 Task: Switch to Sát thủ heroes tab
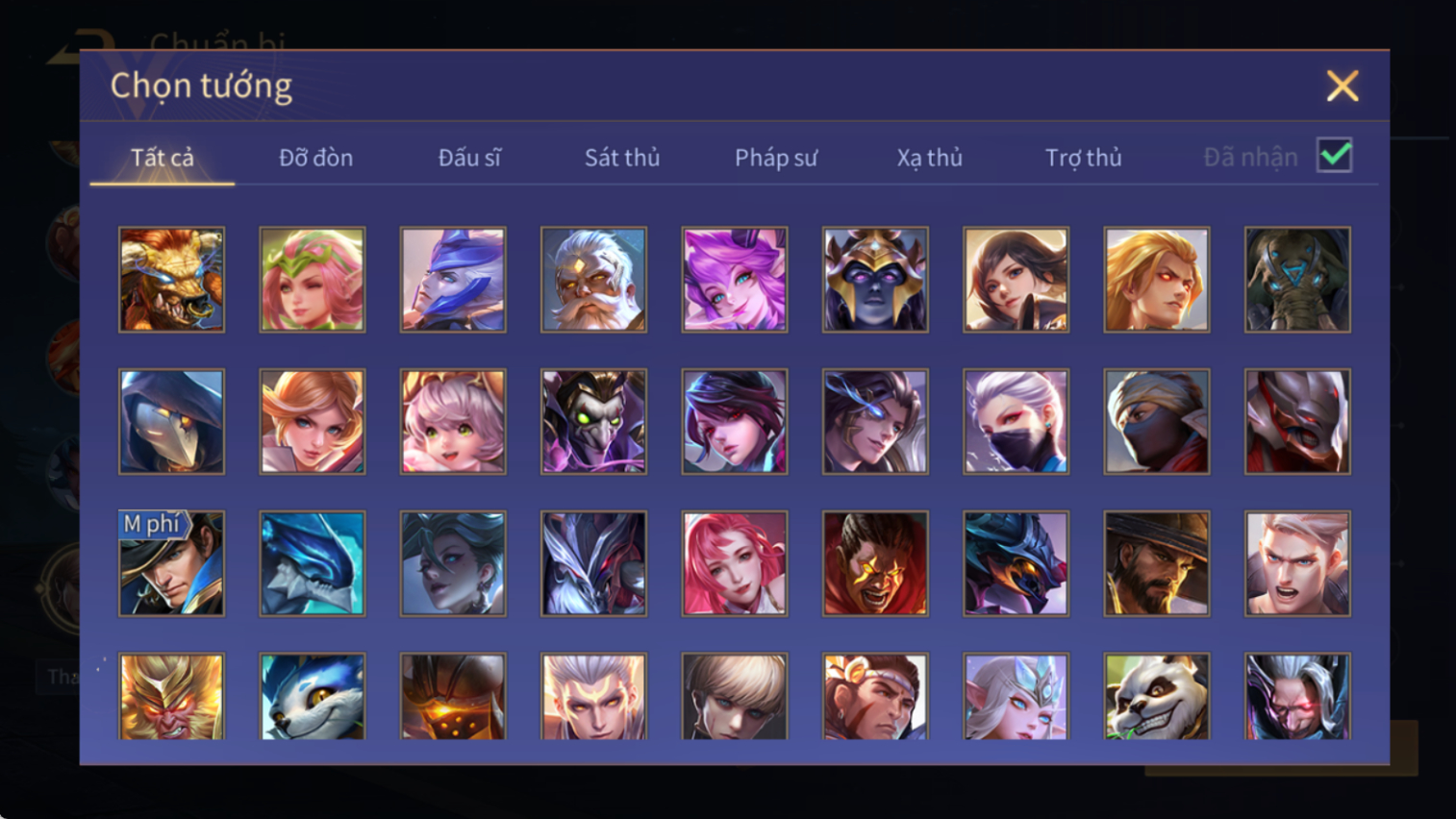(x=622, y=158)
